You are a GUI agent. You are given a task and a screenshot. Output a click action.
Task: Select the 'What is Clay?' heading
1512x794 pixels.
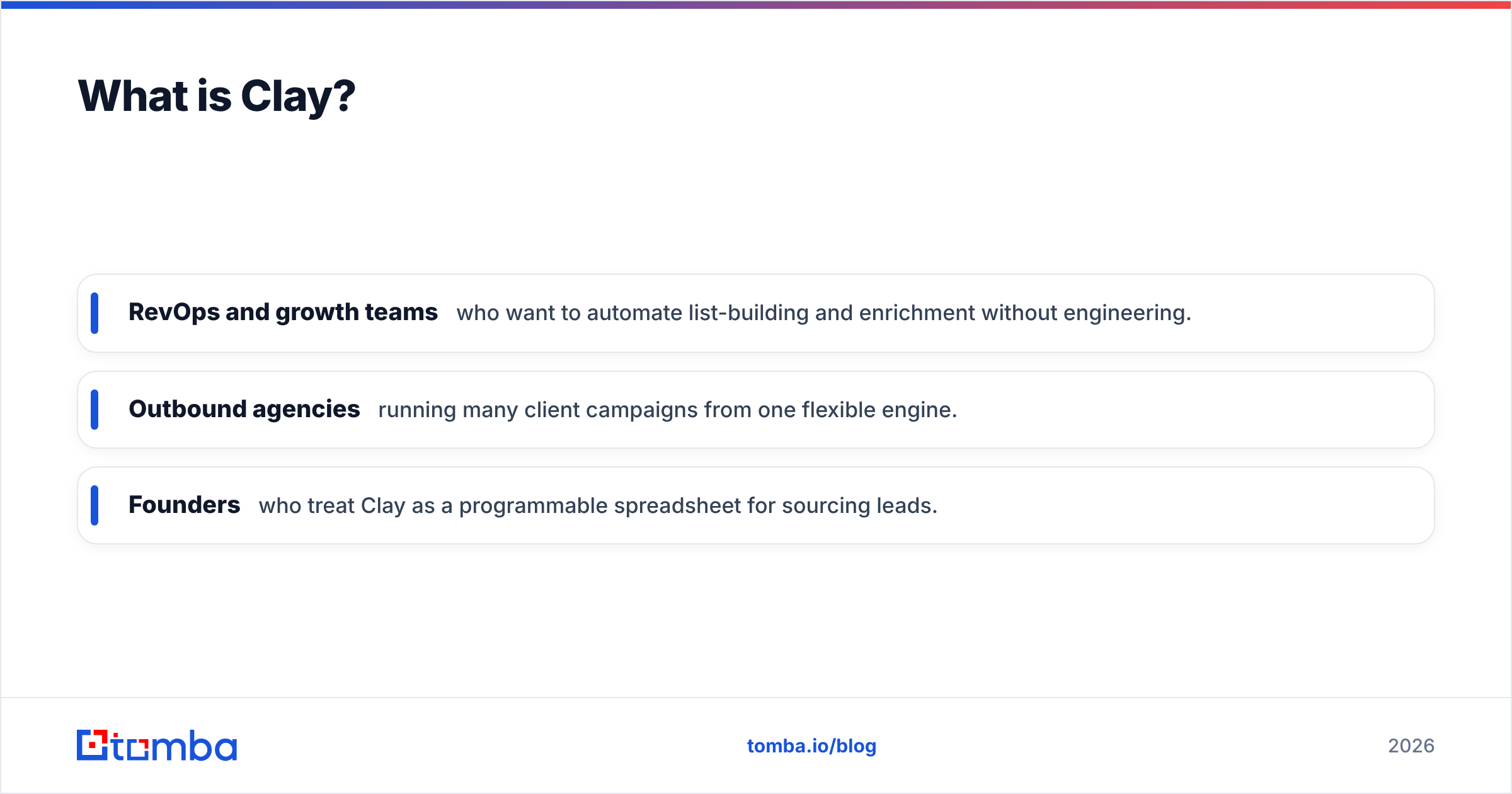click(217, 96)
